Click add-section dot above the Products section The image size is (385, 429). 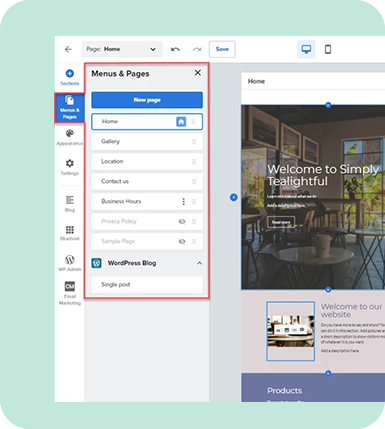328,373
